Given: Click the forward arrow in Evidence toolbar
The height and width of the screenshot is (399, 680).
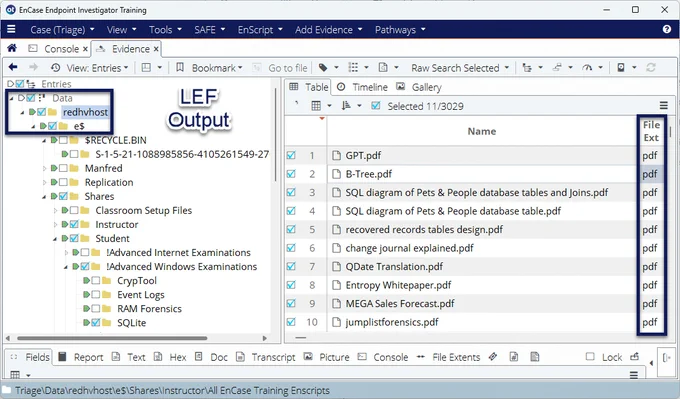Looking at the screenshot, I should 33,67.
